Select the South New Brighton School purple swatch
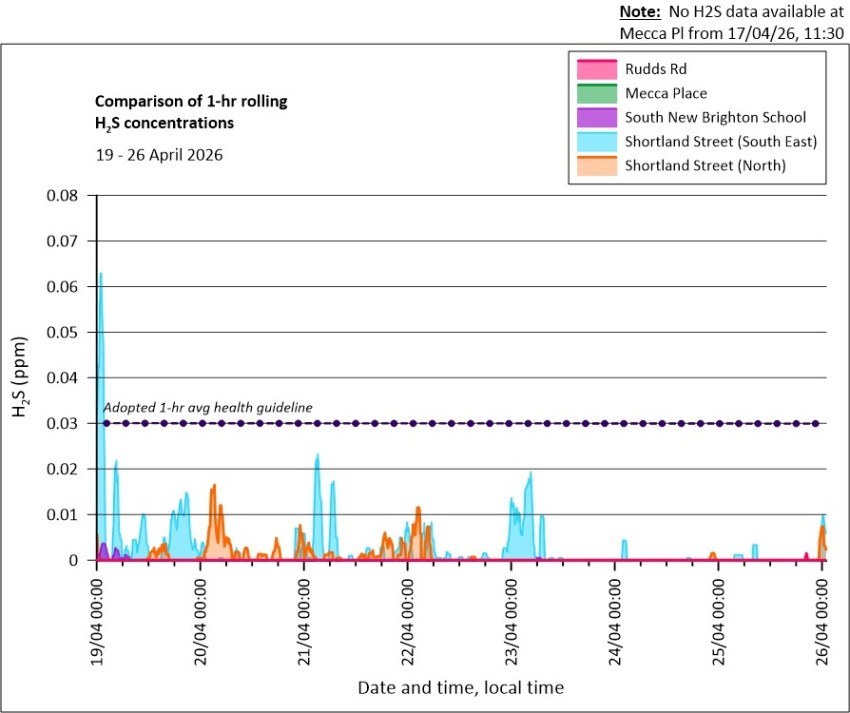Image resolution: width=850 pixels, height=713 pixels. 596,117
